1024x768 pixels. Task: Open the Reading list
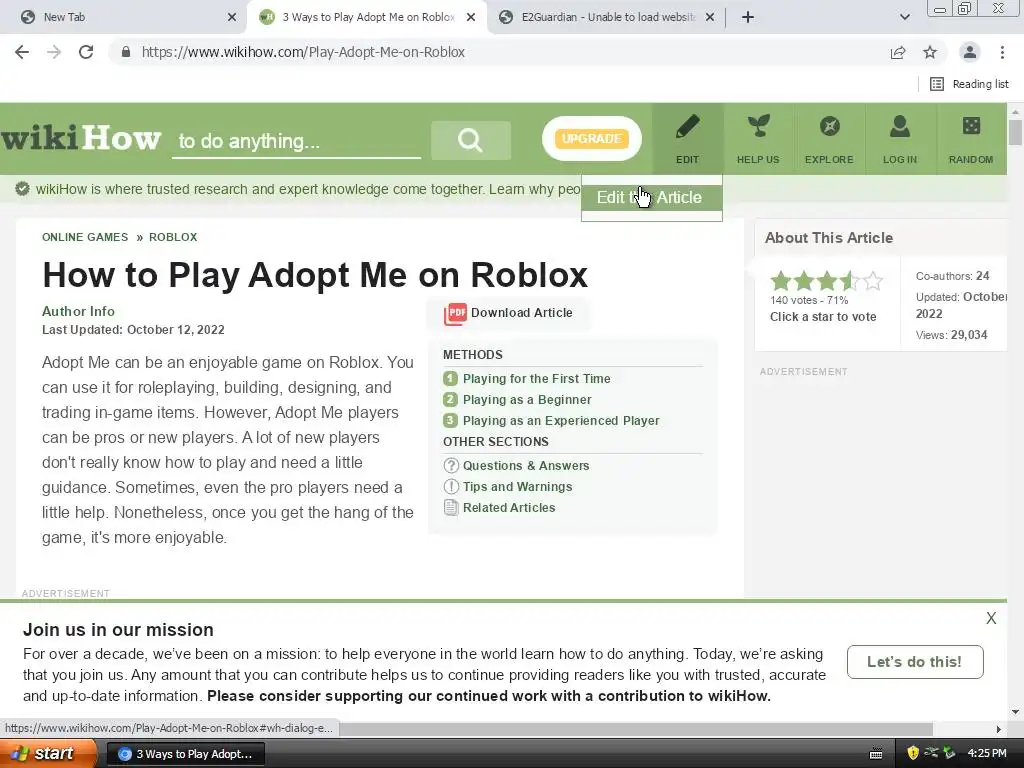click(x=969, y=84)
